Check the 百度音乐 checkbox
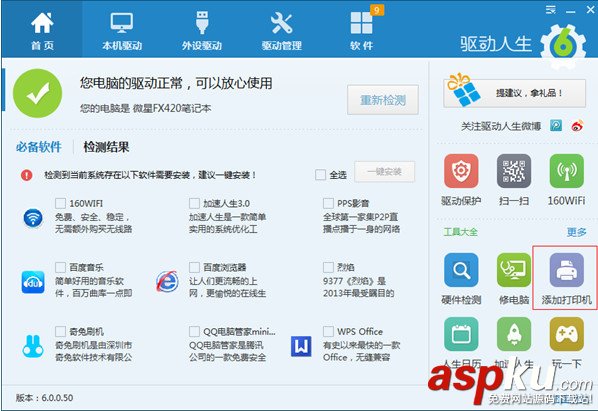This screenshot has height=411, width=598. coord(60,267)
